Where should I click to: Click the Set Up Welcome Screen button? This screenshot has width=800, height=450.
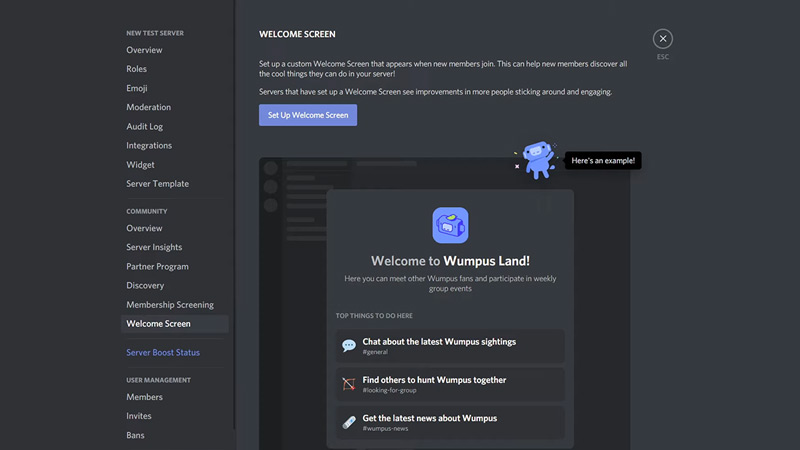308,115
